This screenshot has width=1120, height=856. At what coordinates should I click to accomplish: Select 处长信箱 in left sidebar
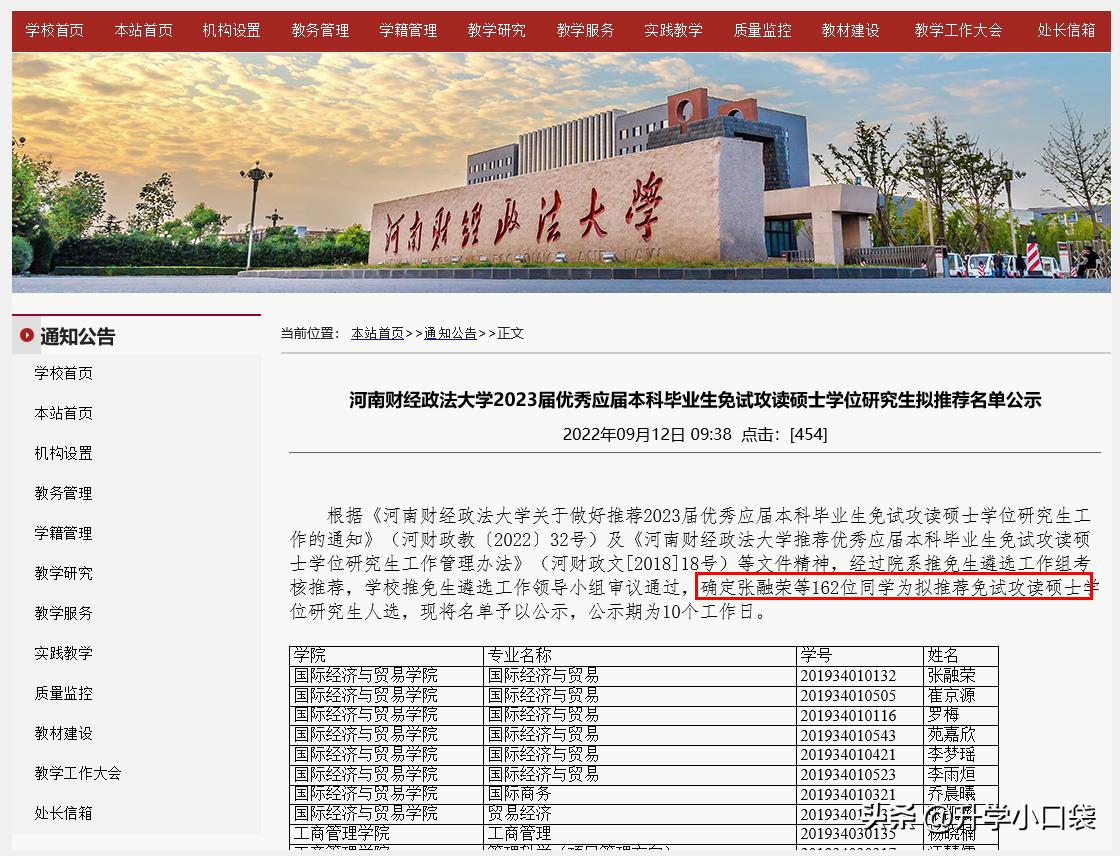point(63,813)
